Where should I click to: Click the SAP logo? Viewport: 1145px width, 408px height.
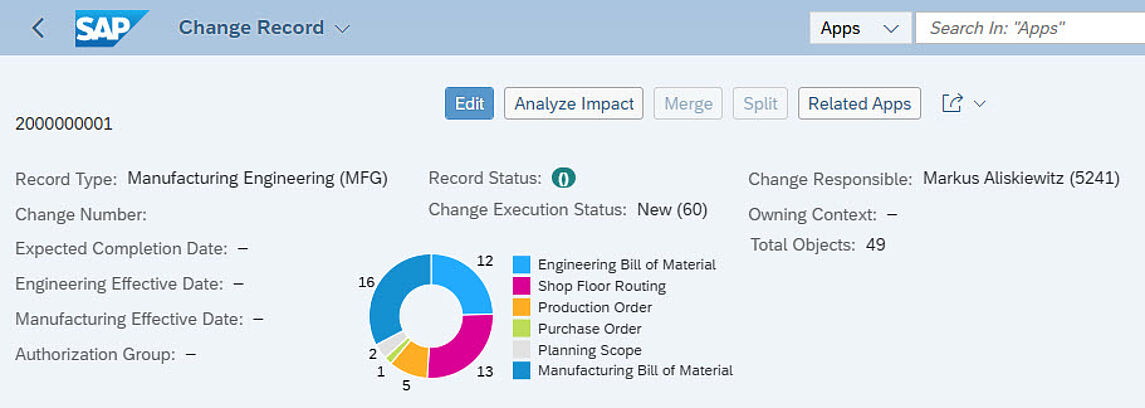coord(111,28)
